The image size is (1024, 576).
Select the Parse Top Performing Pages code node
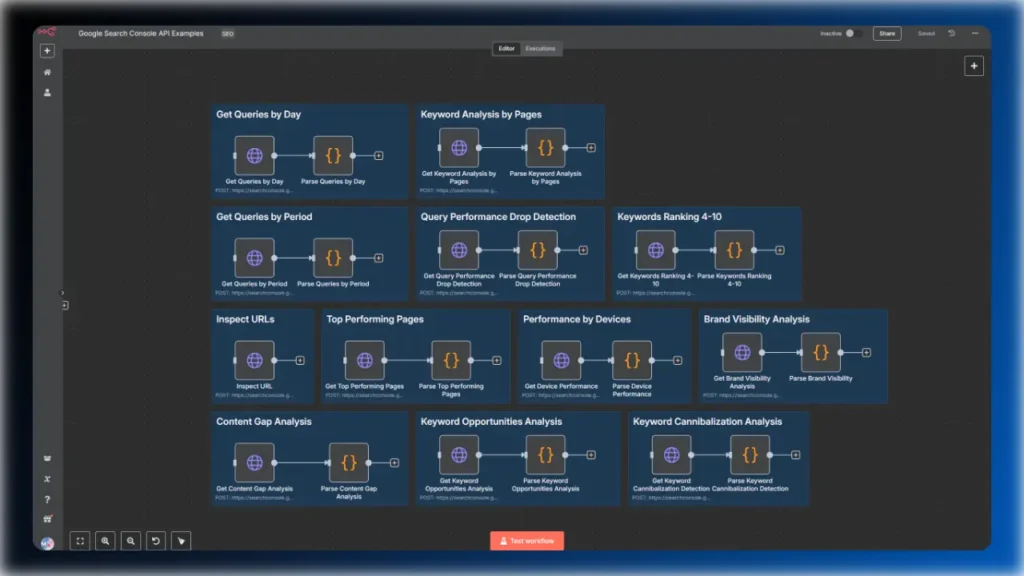pyautogui.click(x=451, y=360)
